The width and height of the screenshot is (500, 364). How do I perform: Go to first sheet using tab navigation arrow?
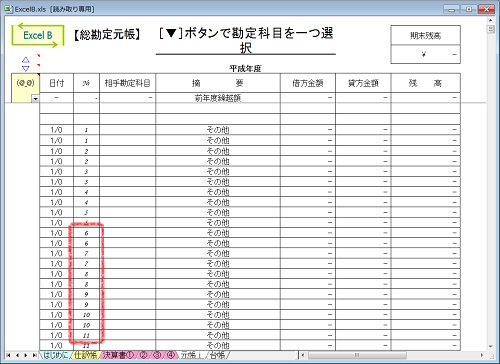tap(9, 355)
